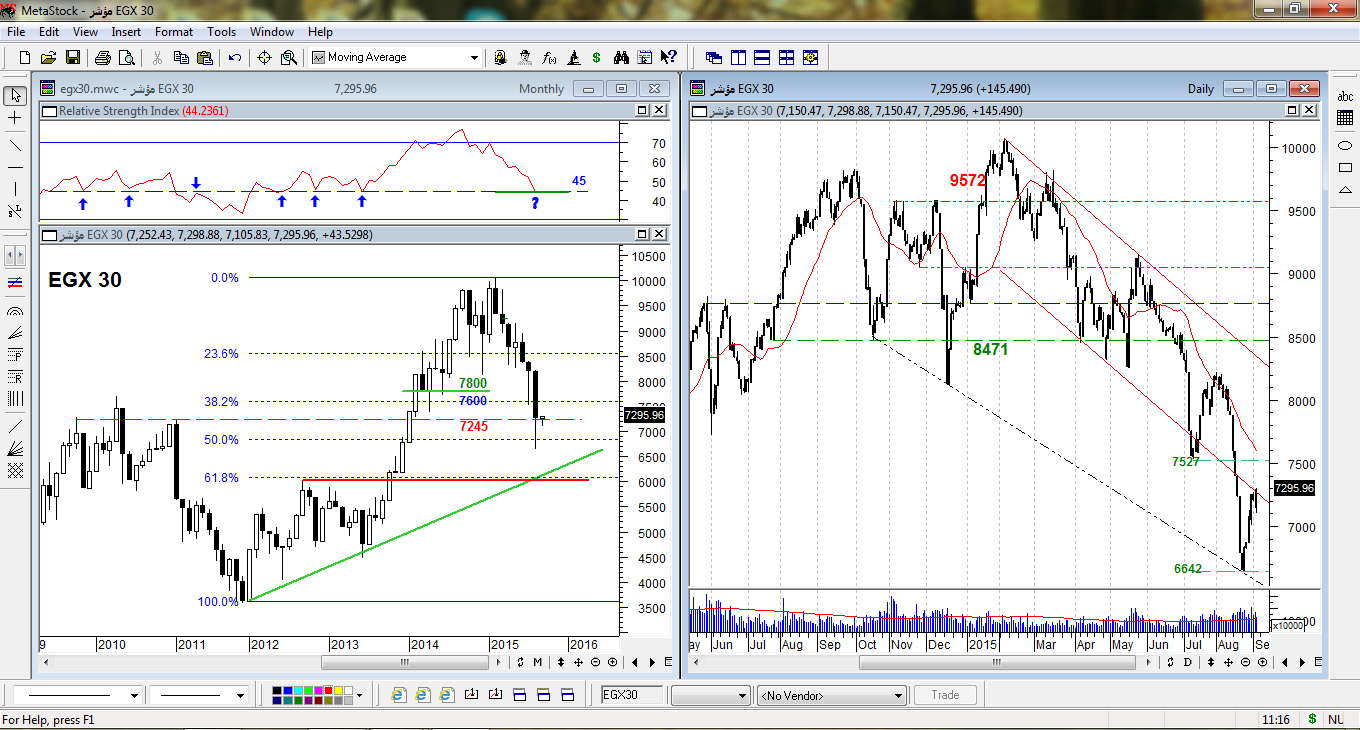Select the Fibonacci fan lines tool
This screenshot has width=1360, height=730.
(x=15, y=334)
